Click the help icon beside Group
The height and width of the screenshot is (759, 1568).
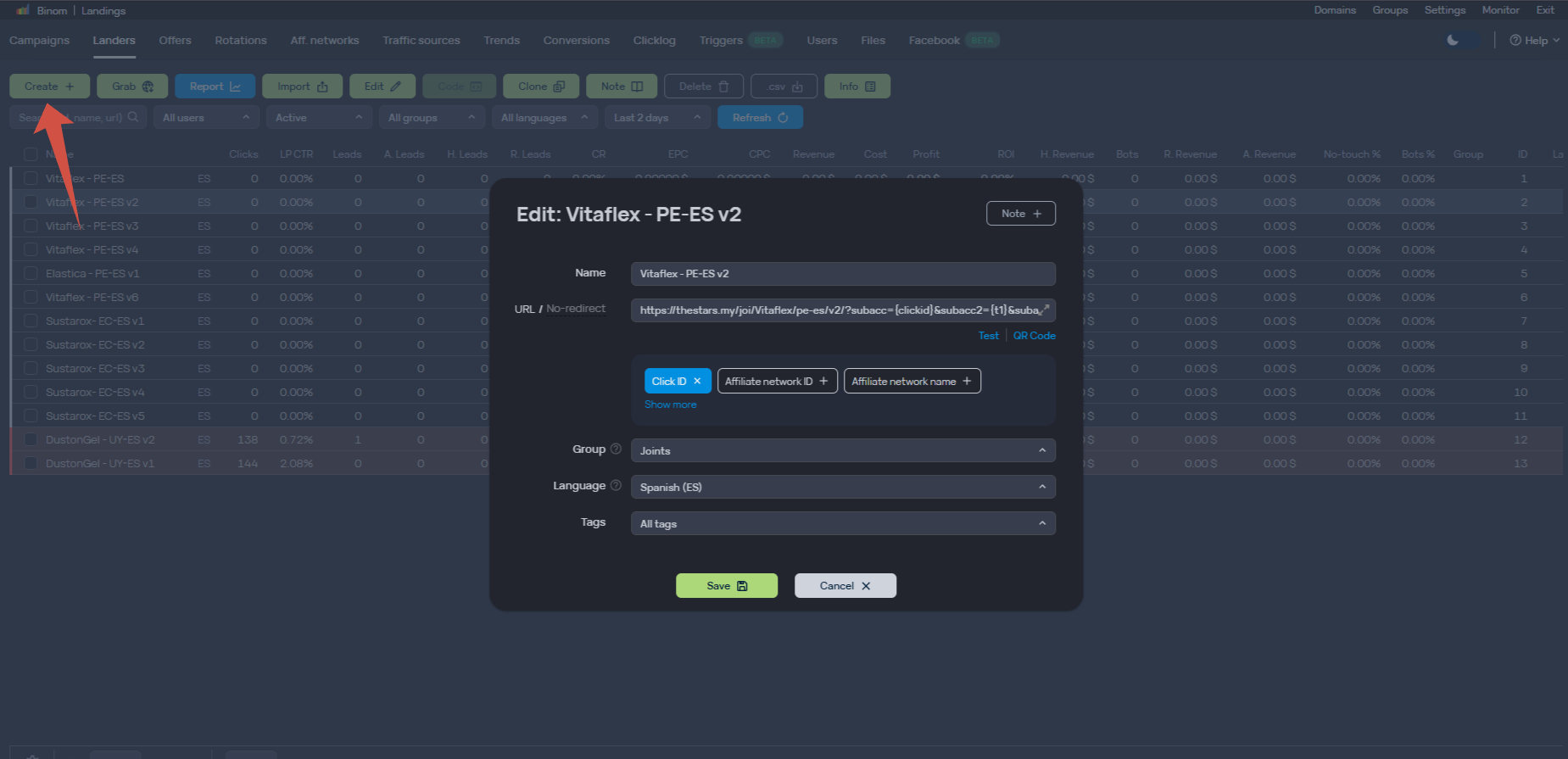(x=616, y=449)
